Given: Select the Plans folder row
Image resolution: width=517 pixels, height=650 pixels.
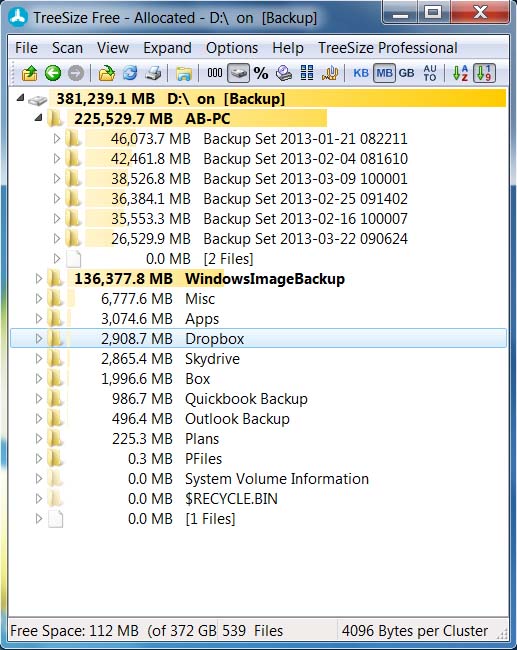Looking at the screenshot, I should coord(258,439).
